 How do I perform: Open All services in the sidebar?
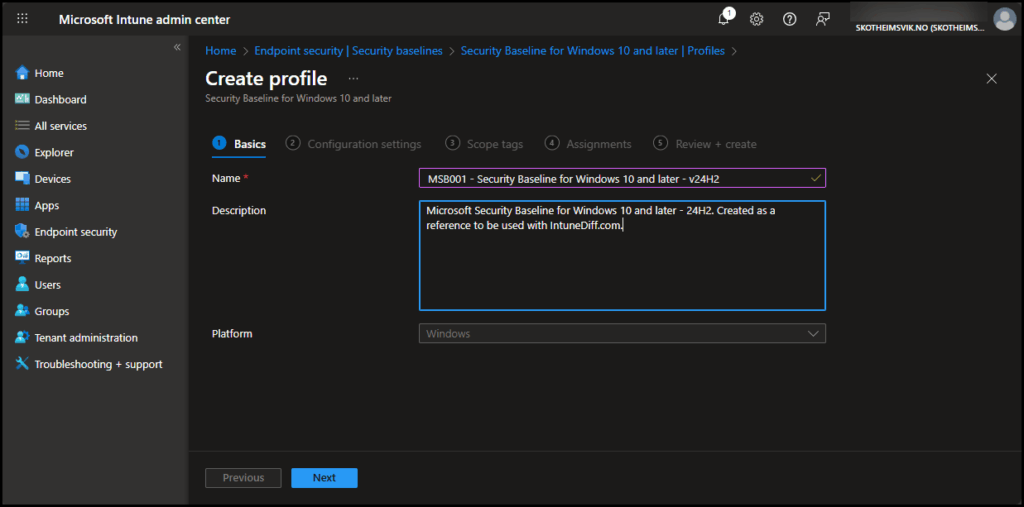pos(61,126)
